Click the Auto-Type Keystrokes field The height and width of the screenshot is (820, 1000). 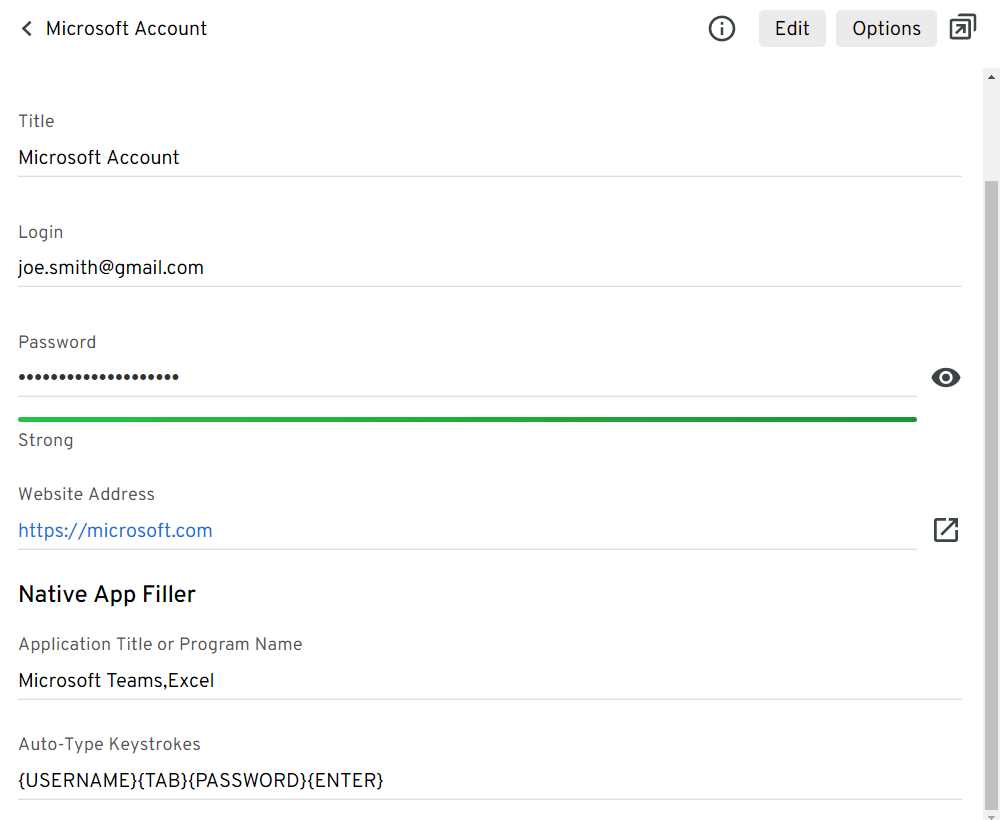point(201,781)
